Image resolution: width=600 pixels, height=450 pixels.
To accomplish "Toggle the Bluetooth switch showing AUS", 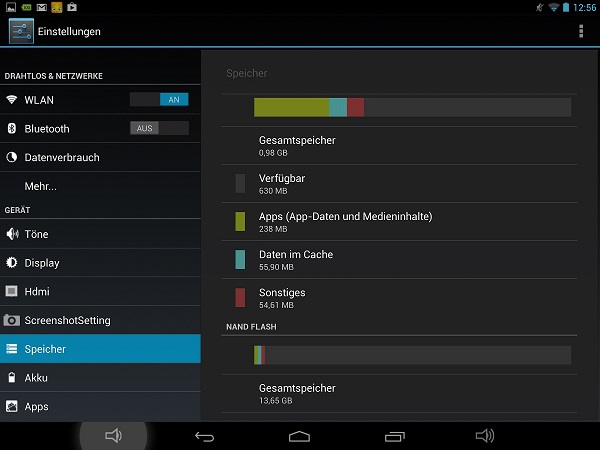I will tap(159, 128).
